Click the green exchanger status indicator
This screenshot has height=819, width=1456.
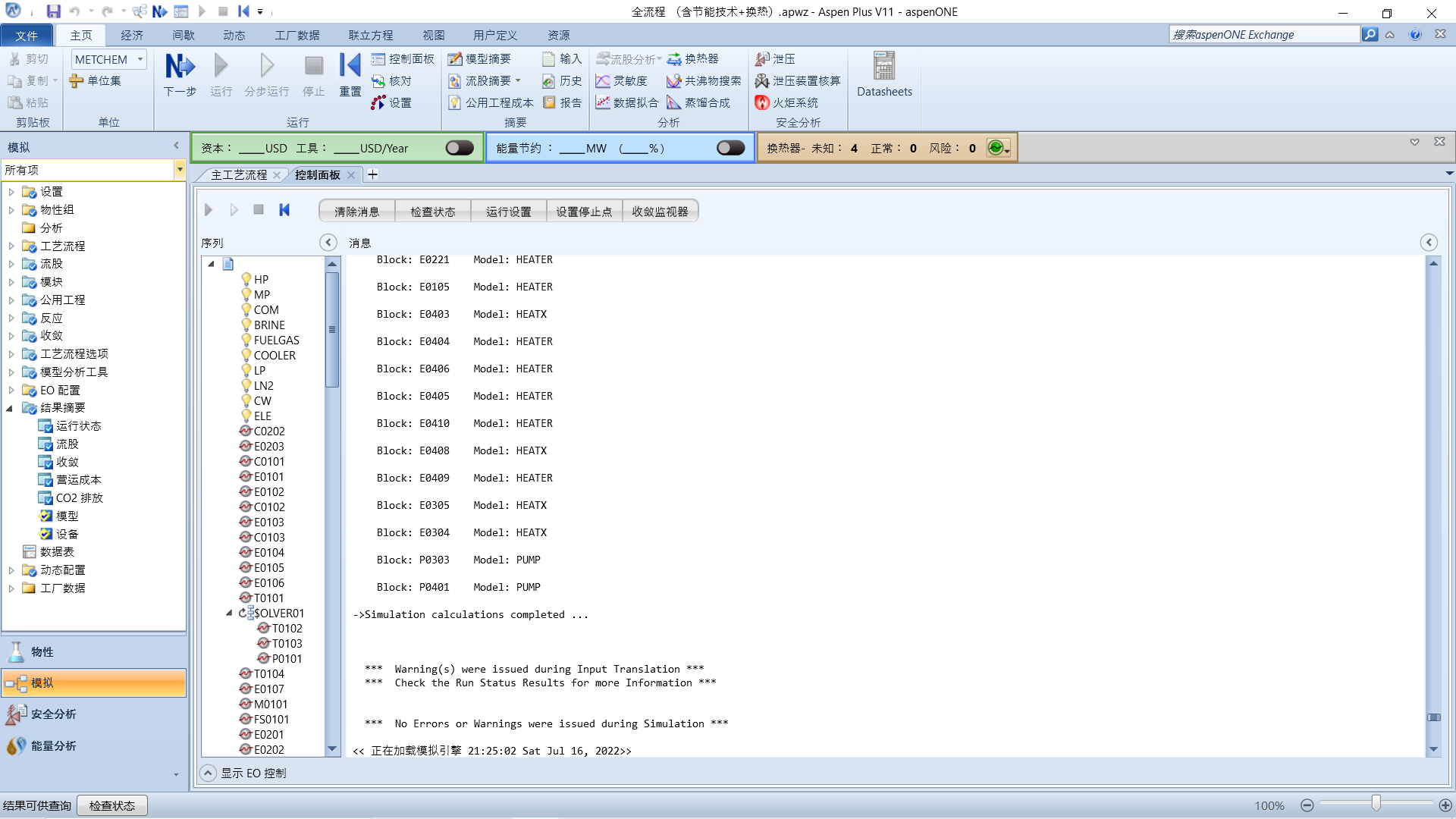996,148
